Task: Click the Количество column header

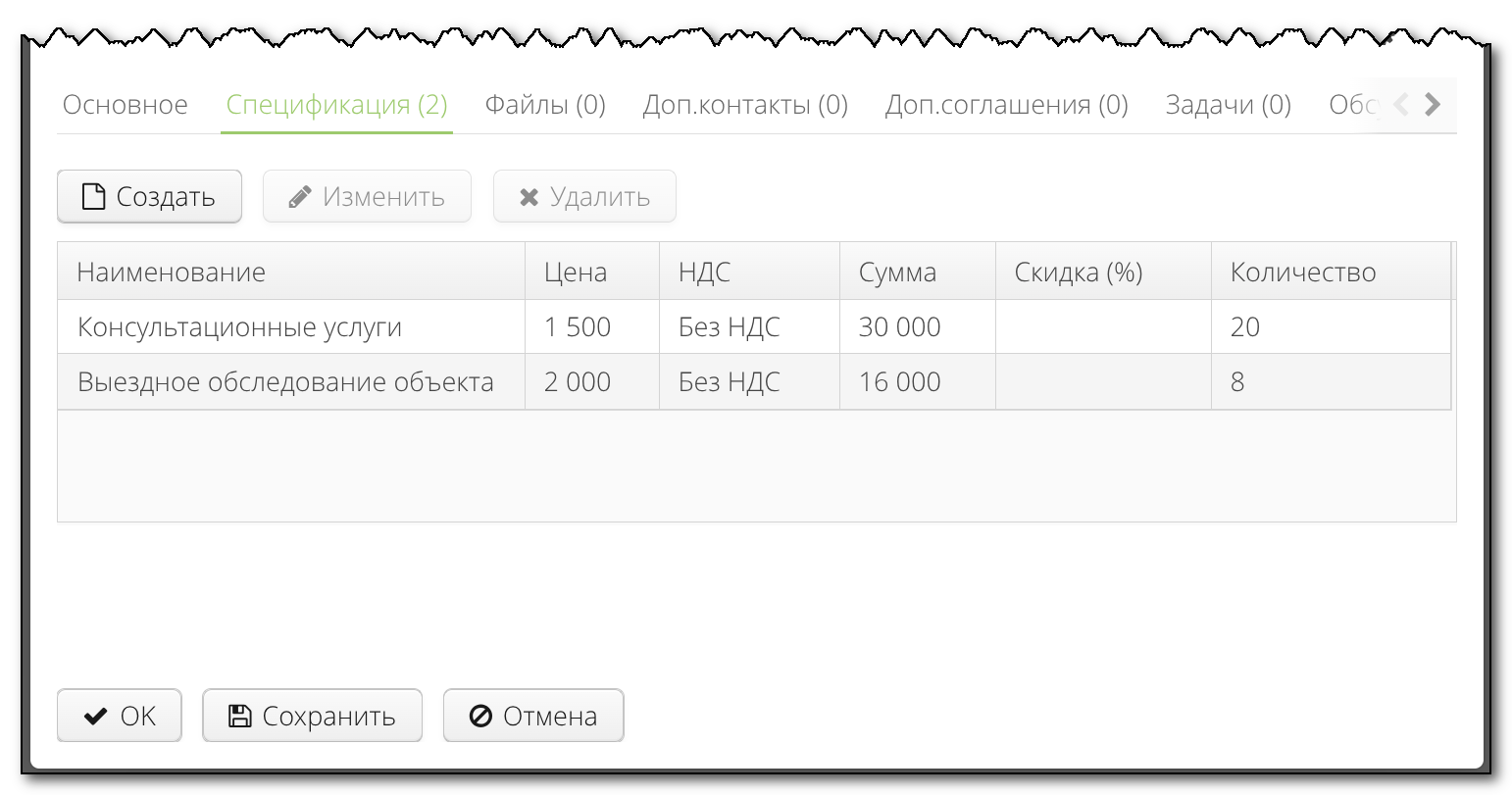Action: pos(1303,273)
